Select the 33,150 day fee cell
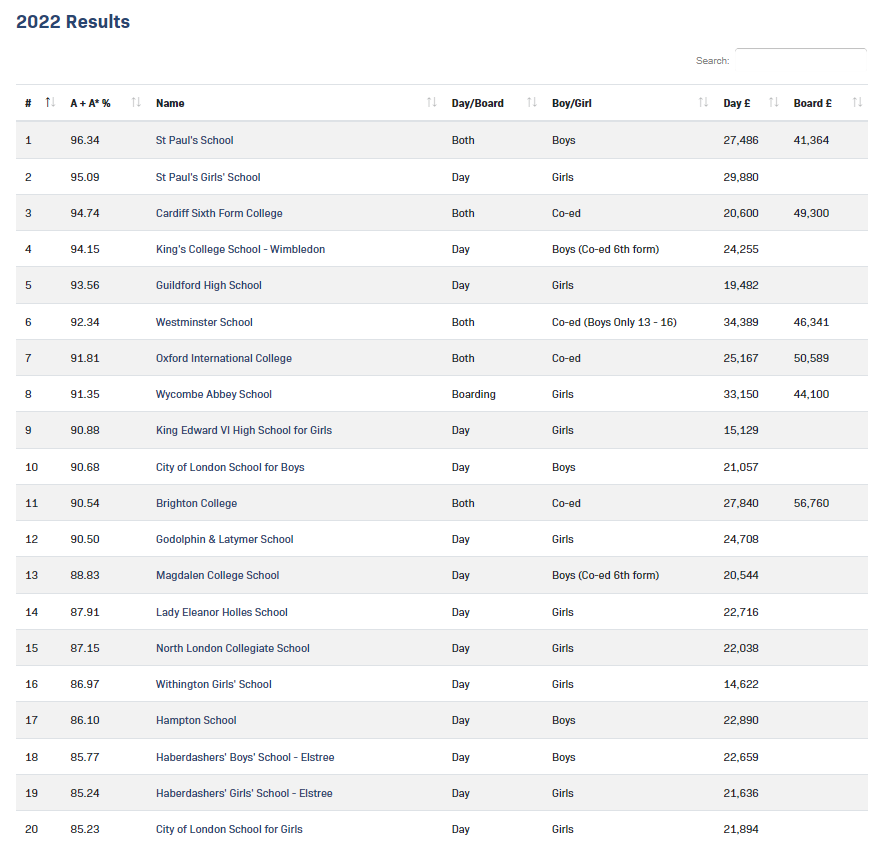The width and height of the screenshot is (883, 845). [x=741, y=395]
